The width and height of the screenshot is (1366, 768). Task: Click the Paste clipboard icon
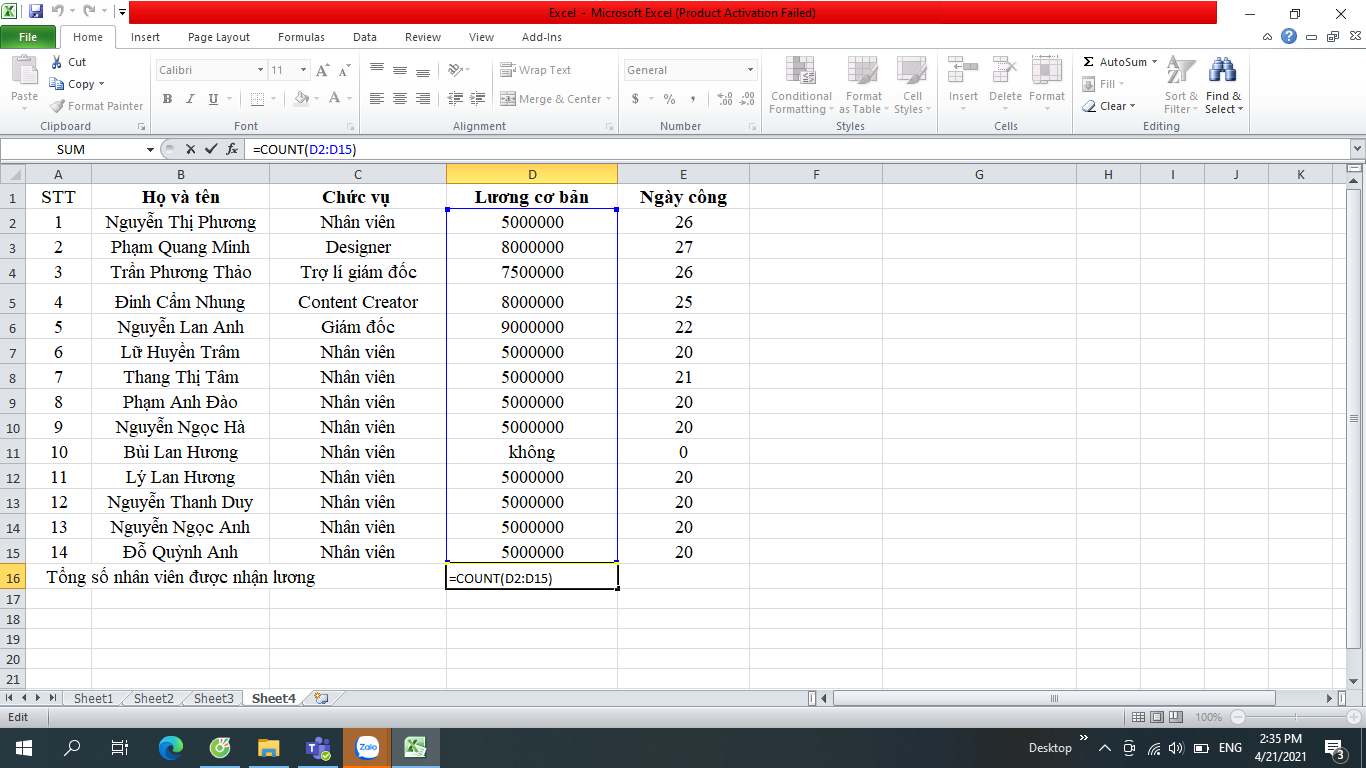24,72
